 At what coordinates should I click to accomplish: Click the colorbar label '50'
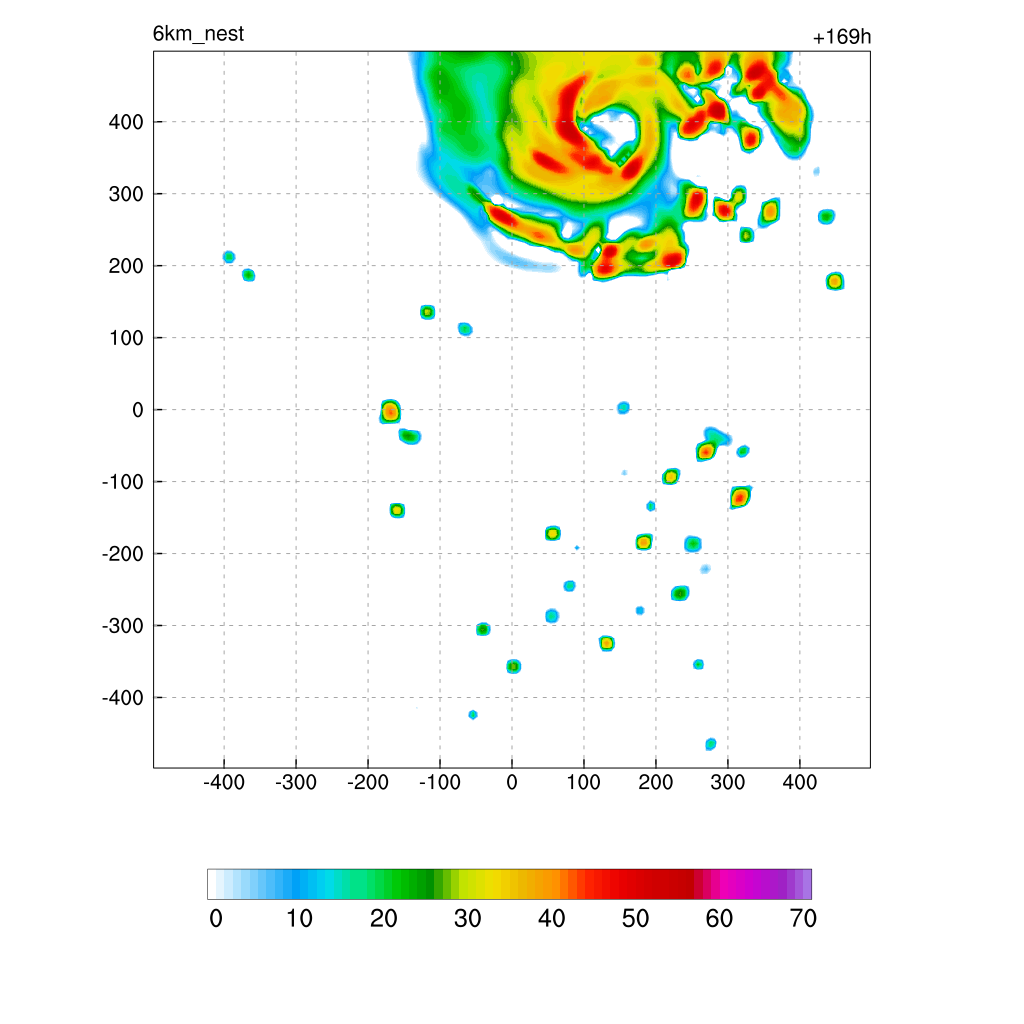pyautogui.click(x=635, y=918)
